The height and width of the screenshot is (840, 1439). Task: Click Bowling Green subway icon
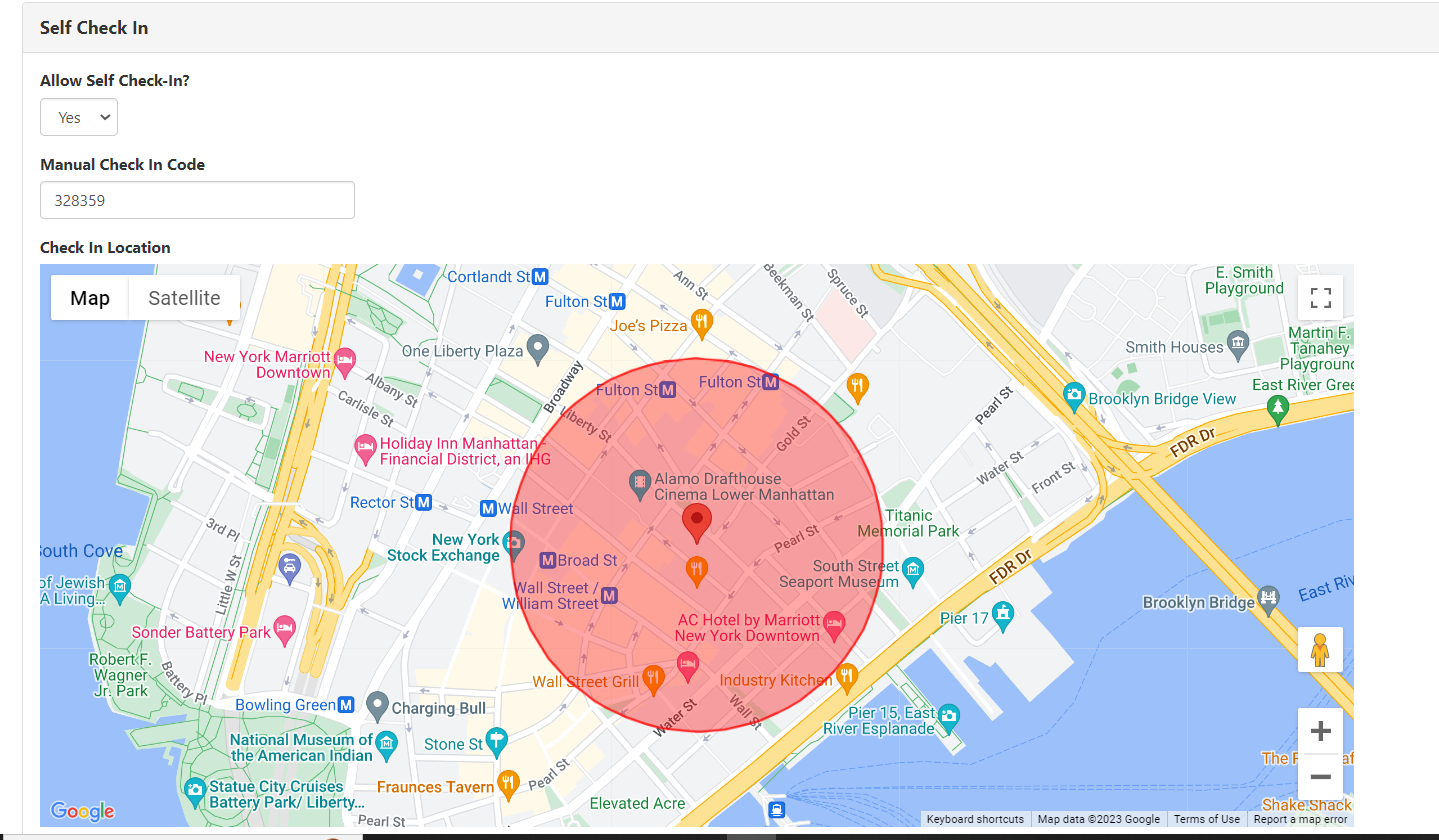(346, 705)
